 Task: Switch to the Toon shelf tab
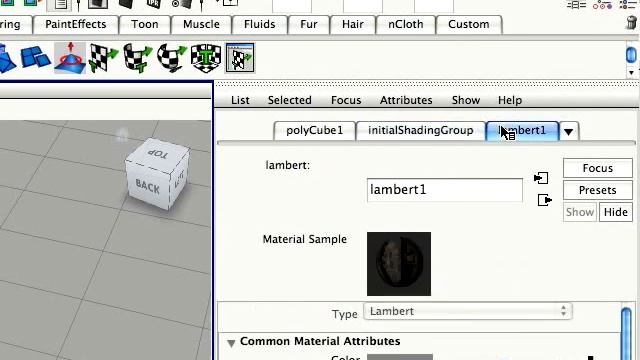coord(144,24)
